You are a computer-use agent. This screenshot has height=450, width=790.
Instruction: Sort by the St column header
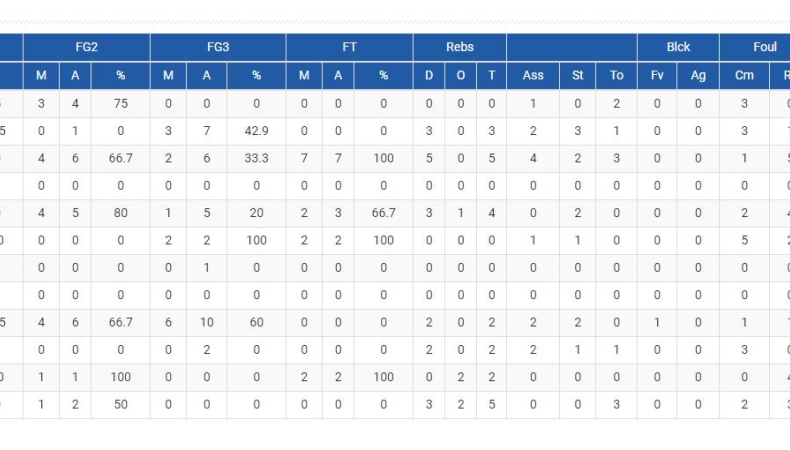point(578,76)
